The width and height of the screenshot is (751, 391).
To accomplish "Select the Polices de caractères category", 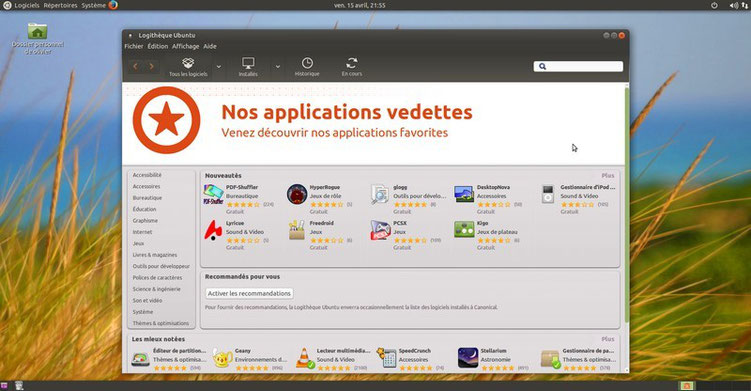I will coord(157,278).
